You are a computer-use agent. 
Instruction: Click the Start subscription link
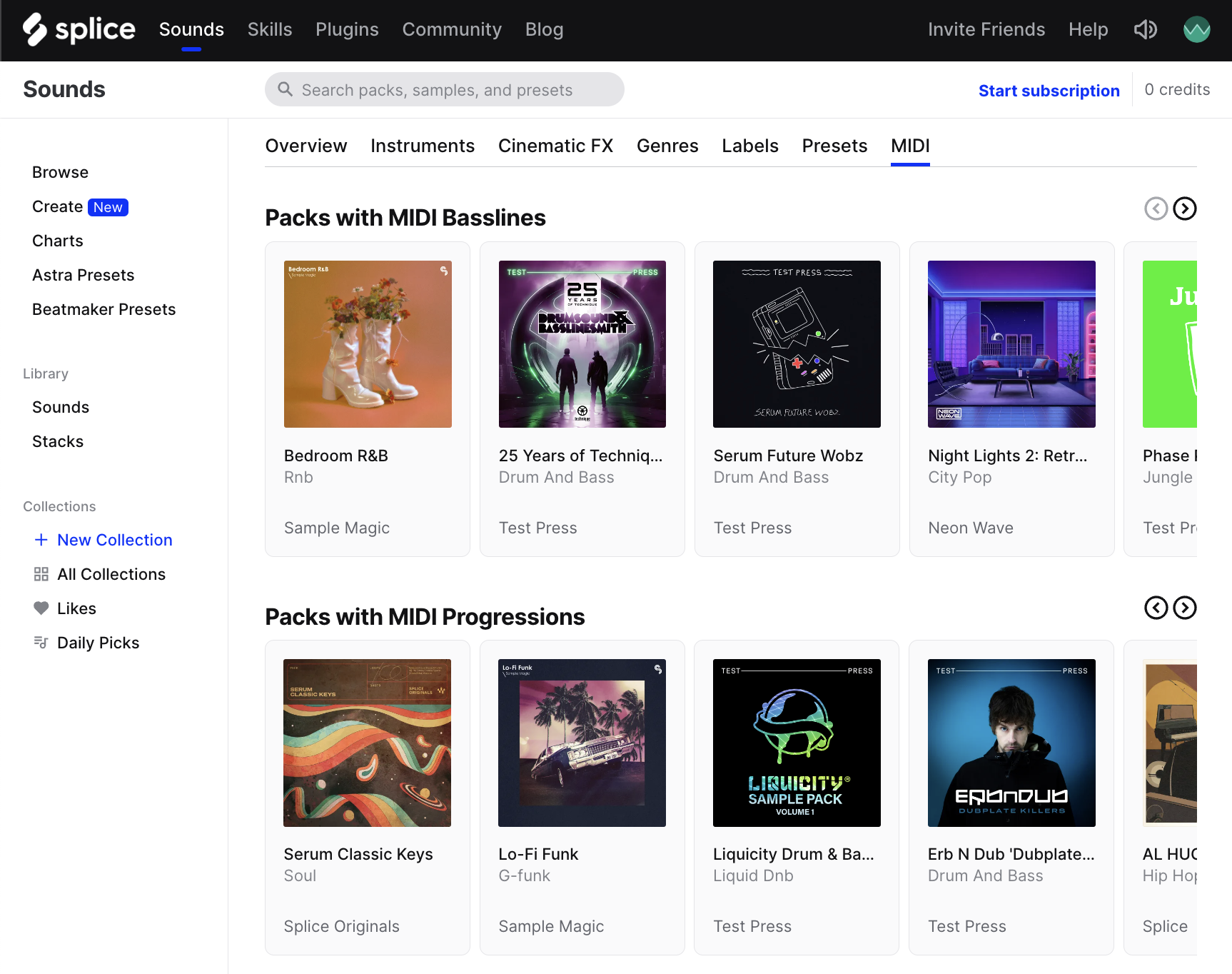[1049, 91]
